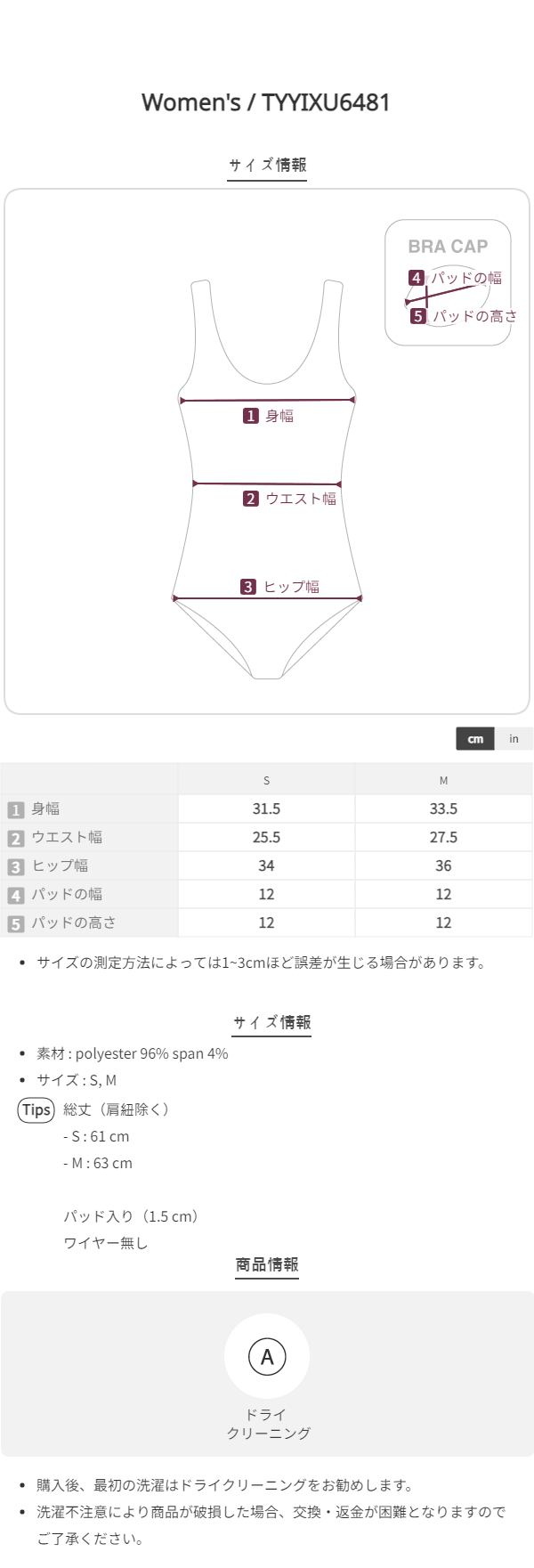Click number 1 badge on swimsuit diagram
This screenshot has height=1568, width=534.
click(x=251, y=416)
